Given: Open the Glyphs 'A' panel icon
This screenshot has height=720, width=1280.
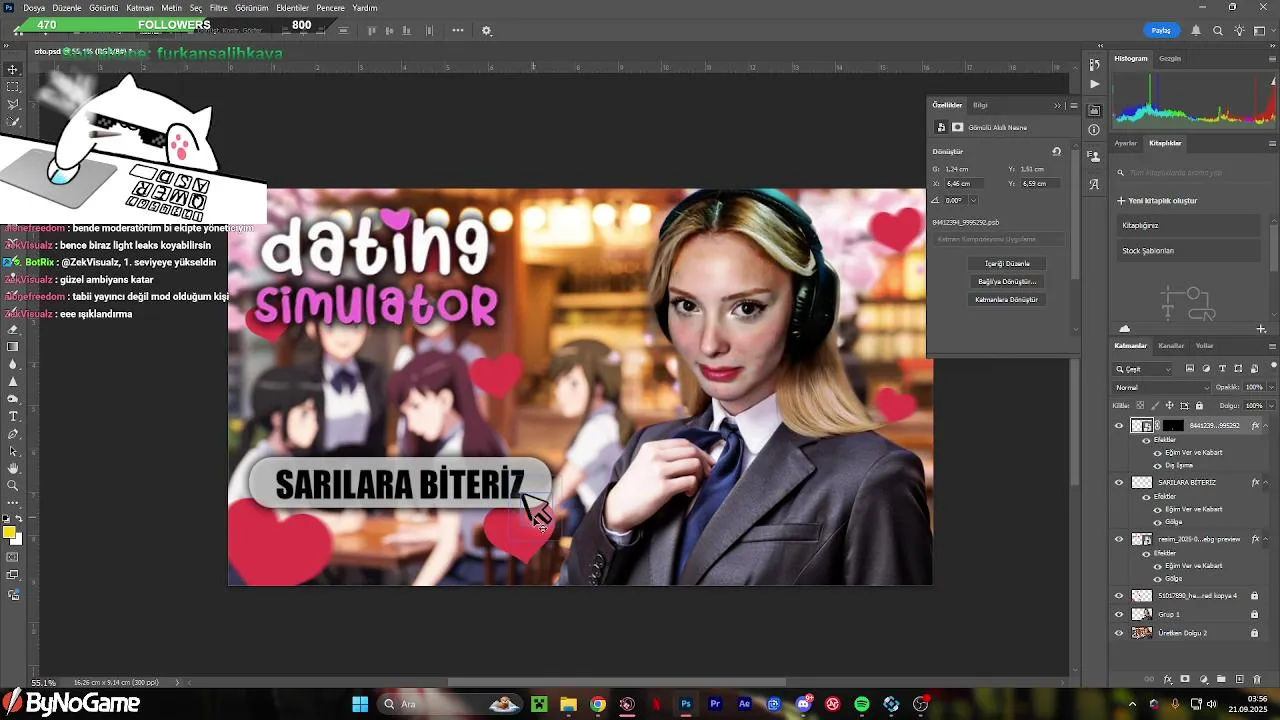Looking at the screenshot, I should (1094, 184).
